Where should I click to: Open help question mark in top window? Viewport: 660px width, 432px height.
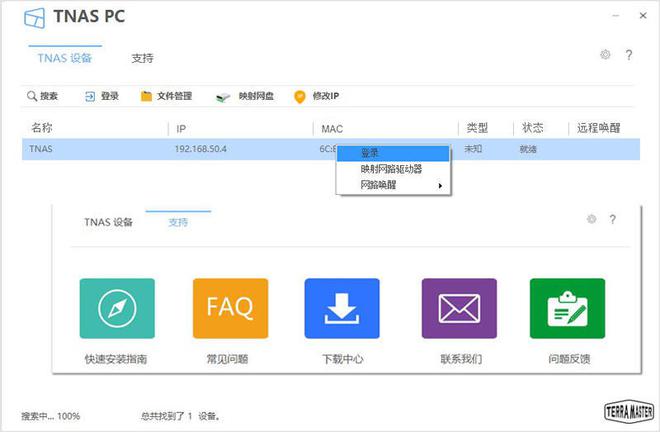pyautogui.click(x=628, y=55)
